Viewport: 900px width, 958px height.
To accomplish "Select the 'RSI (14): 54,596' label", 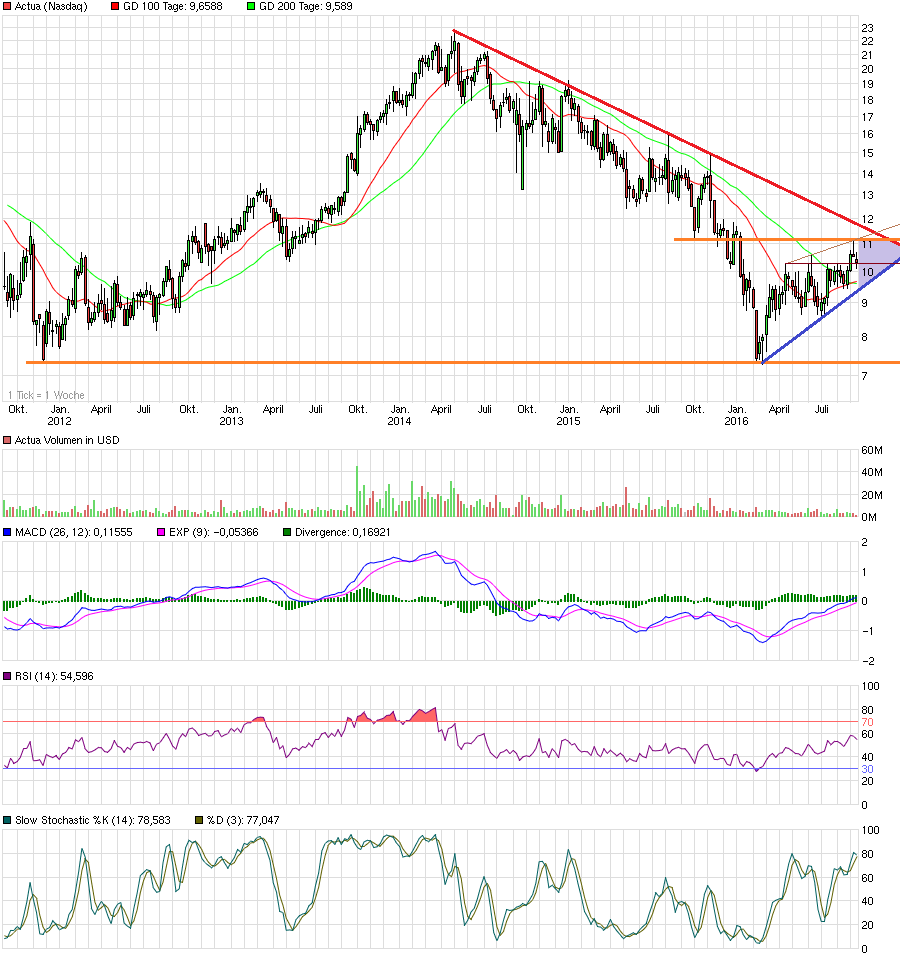I will (54, 676).
